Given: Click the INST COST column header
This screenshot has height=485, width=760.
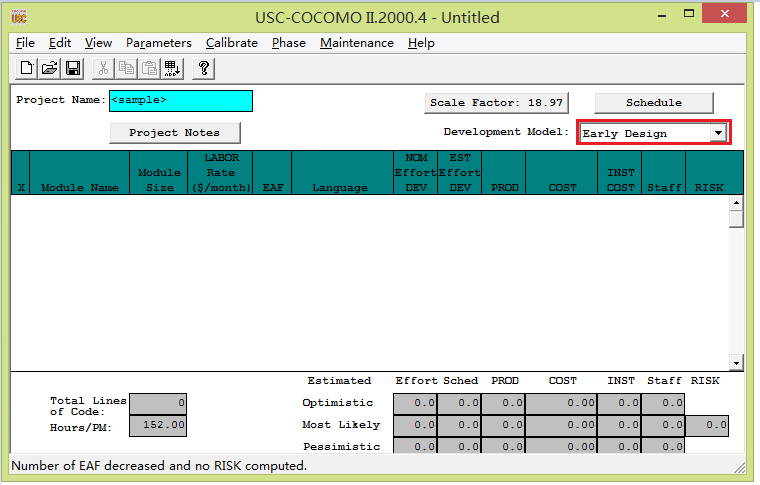Looking at the screenshot, I should (620, 173).
